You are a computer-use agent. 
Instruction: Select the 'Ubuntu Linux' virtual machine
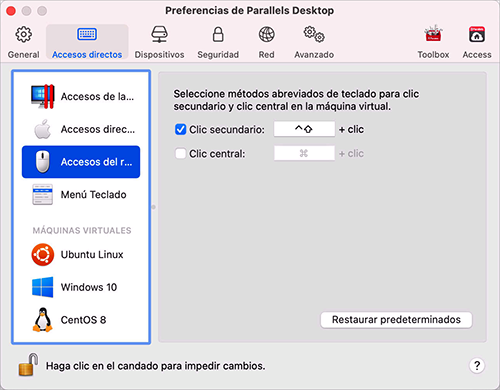81,255
